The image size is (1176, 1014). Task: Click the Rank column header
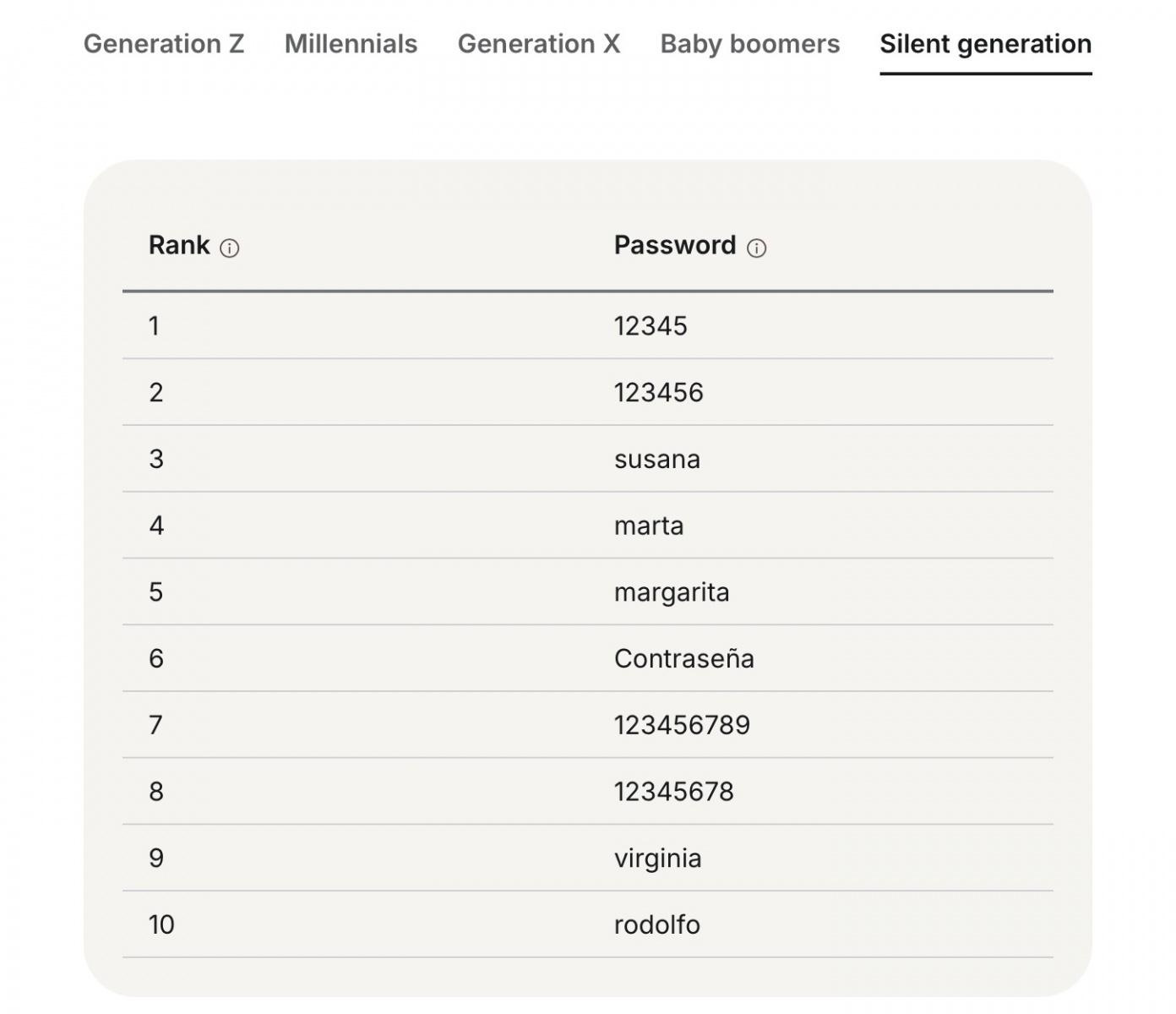(x=179, y=245)
